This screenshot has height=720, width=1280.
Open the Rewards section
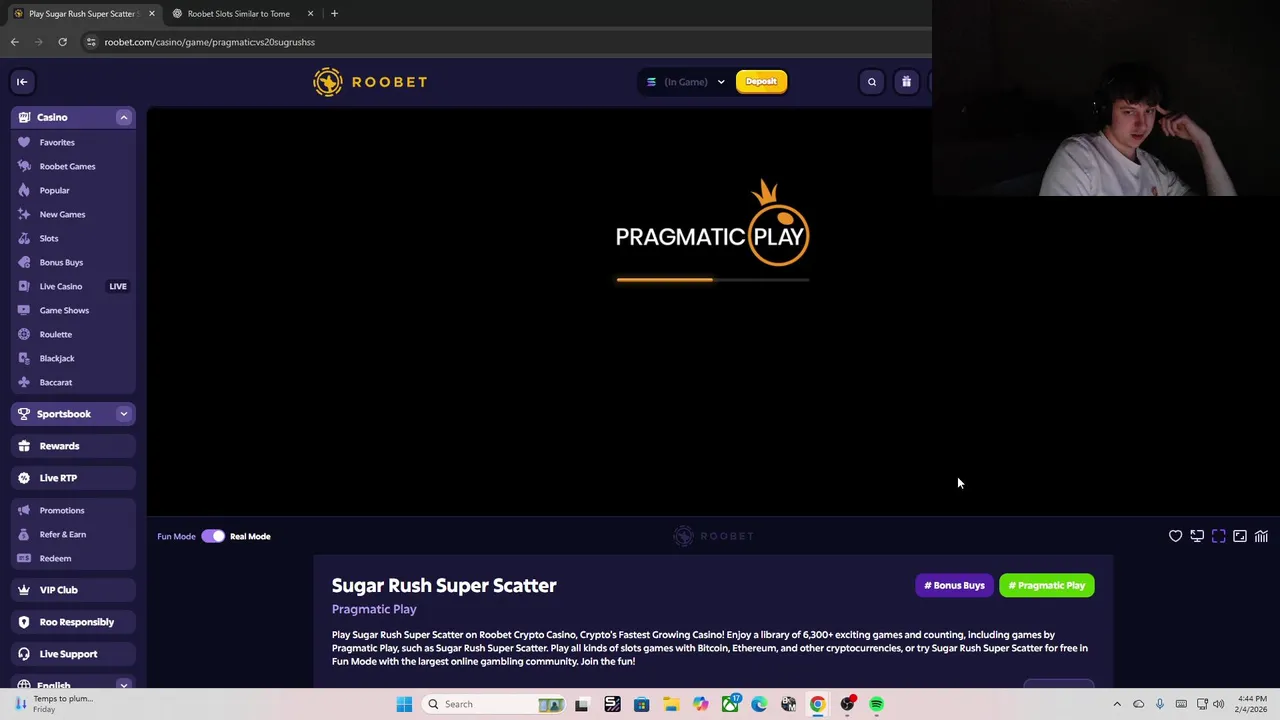[73, 446]
